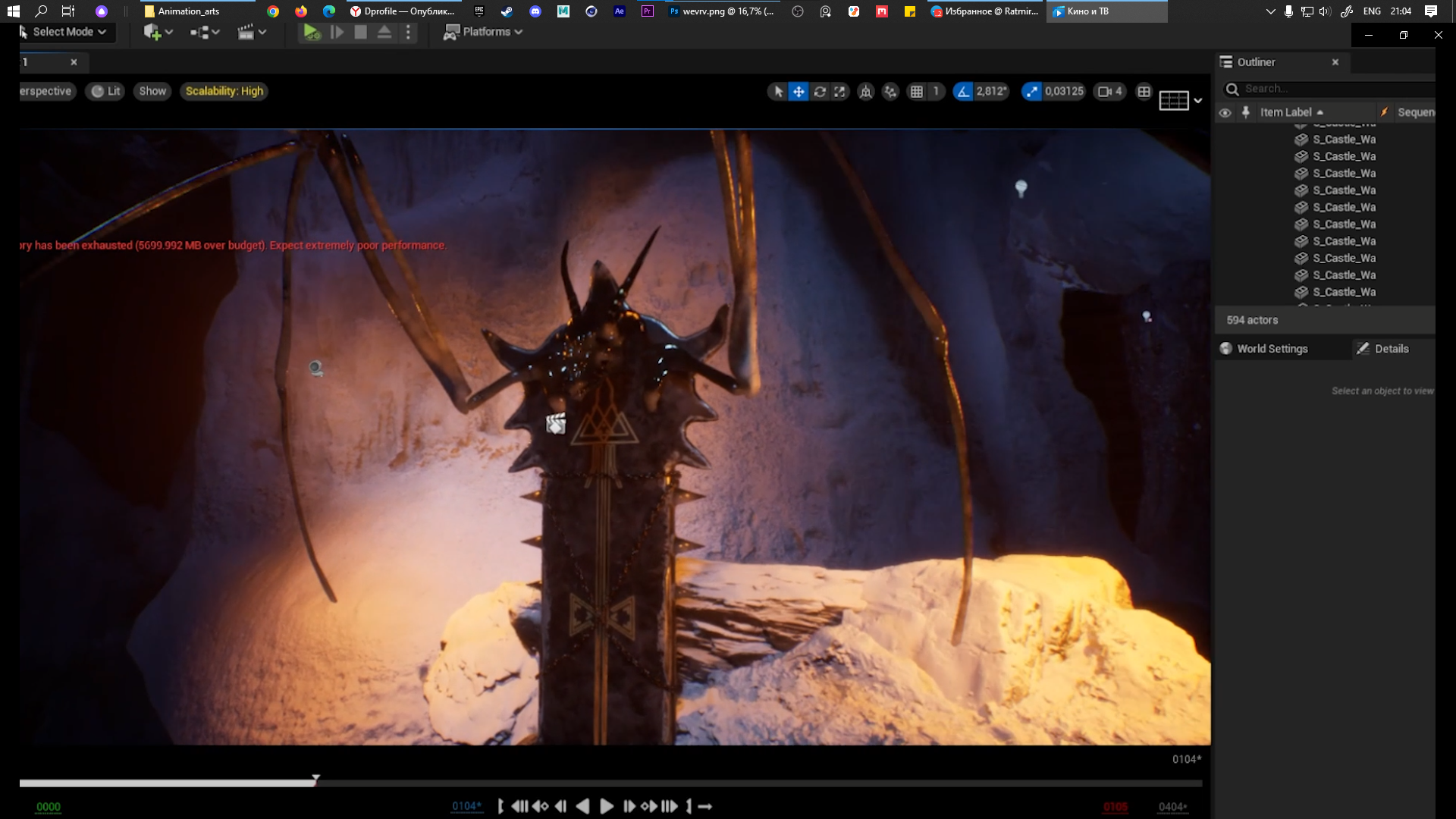Toggle scale snapping icon

(1031, 92)
